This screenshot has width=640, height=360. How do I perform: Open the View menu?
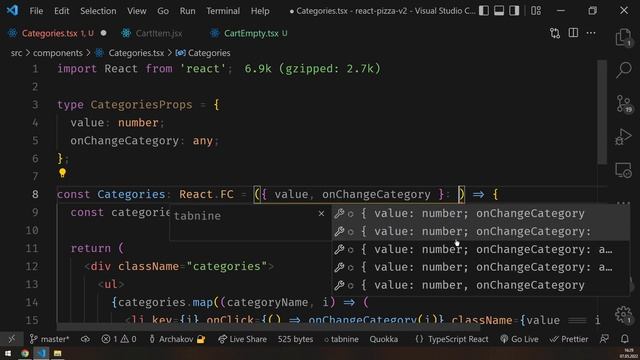(x=137, y=11)
